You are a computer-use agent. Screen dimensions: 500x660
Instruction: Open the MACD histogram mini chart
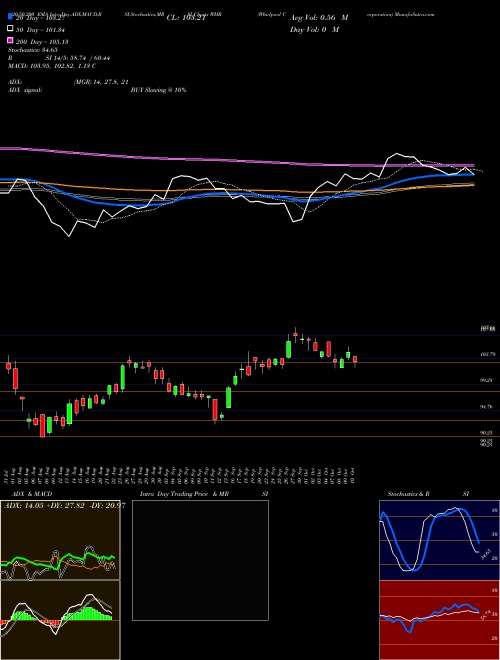[60, 620]
